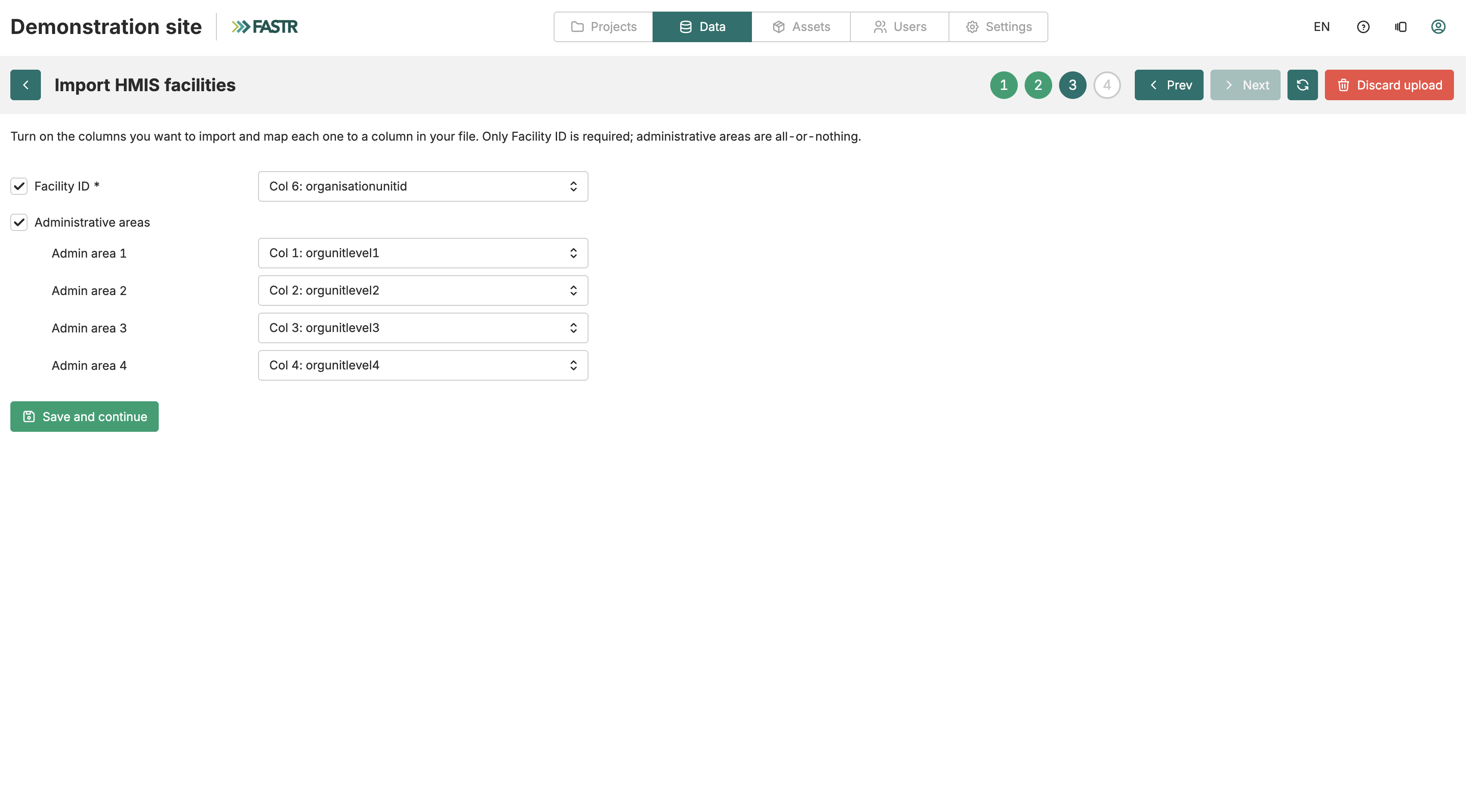1466x812 pixels.
Task: Open the Settings tab
Action: [x=998, y=27]
